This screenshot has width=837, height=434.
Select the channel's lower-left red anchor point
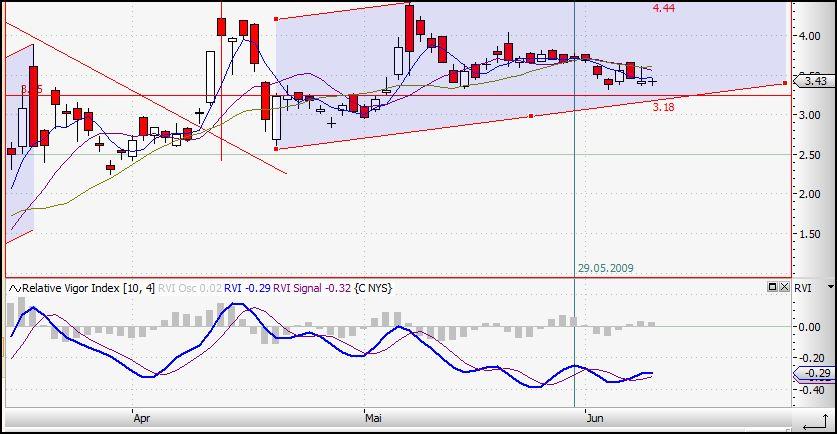pos(275,149)
